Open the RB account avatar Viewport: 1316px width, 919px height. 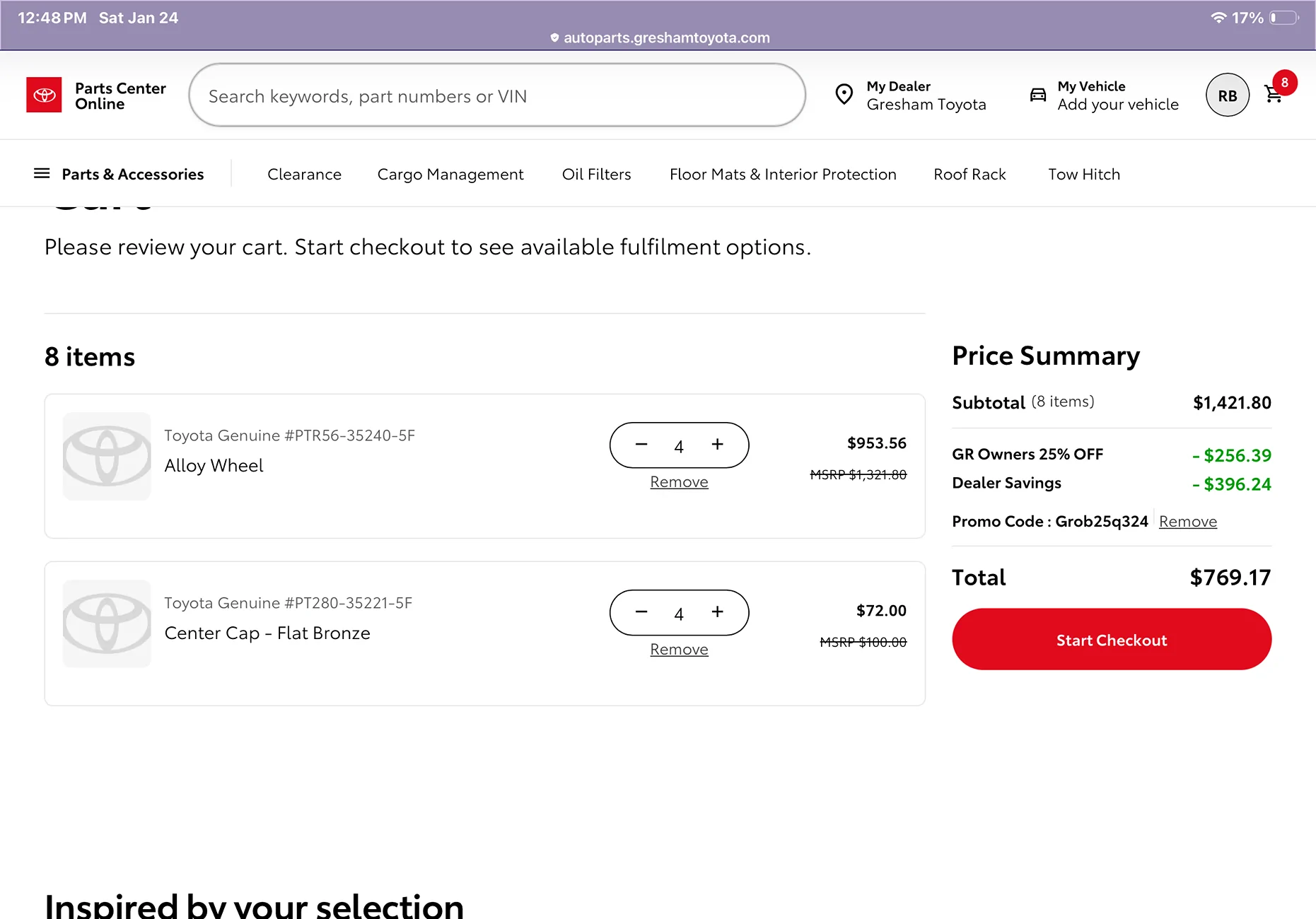coord(1227,95)
